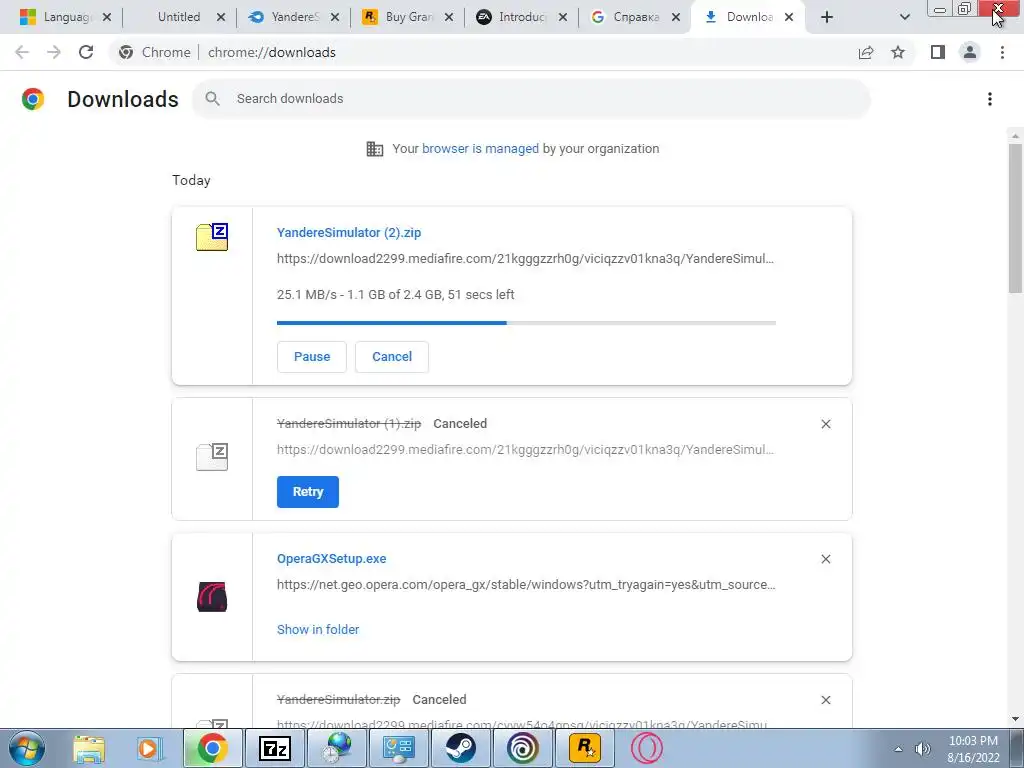Open the net.geo.opera.com source URL
The image size is (1024, 768).
pyautogui.click(x=526, y=584)
